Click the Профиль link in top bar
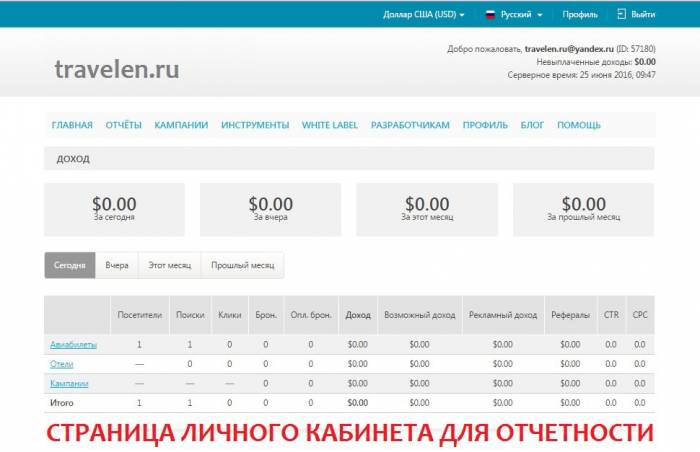 pyautogui.click(x=579, y=14)
